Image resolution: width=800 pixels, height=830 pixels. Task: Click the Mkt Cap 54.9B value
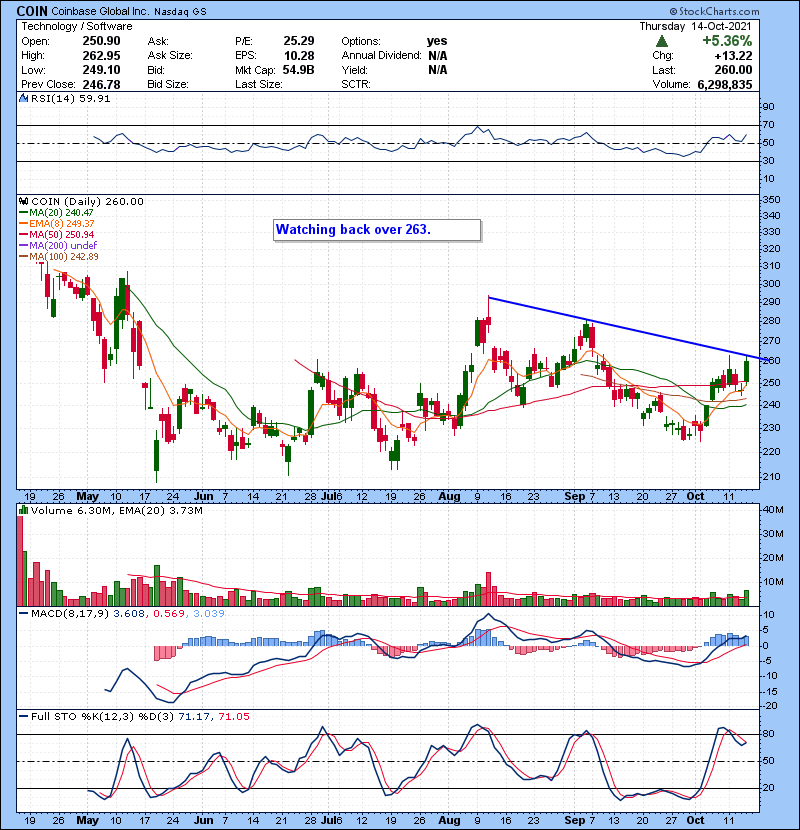coord(299,70)
